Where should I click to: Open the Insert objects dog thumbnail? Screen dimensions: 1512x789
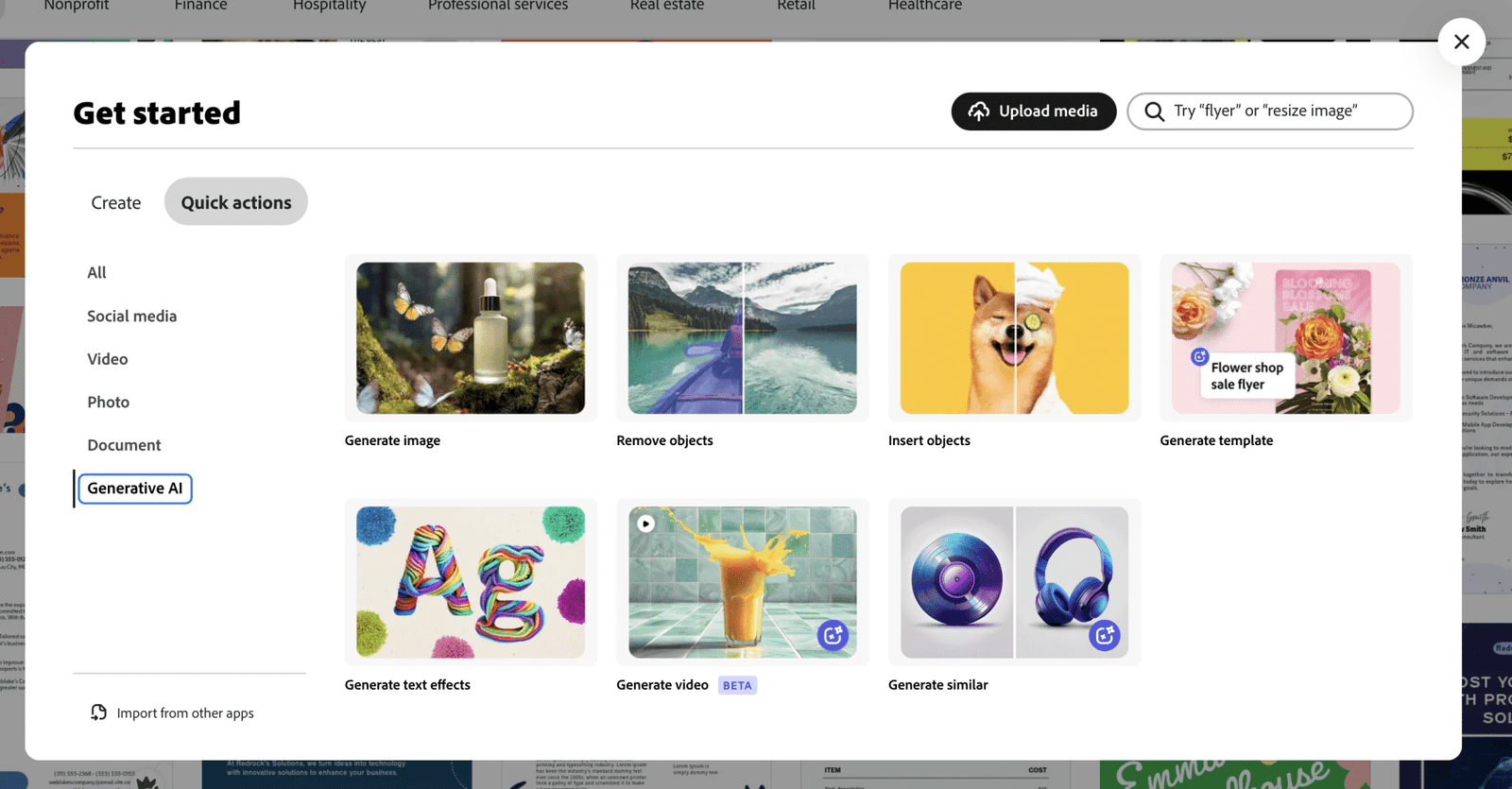pyautogui.click(x=1014, y=337)
